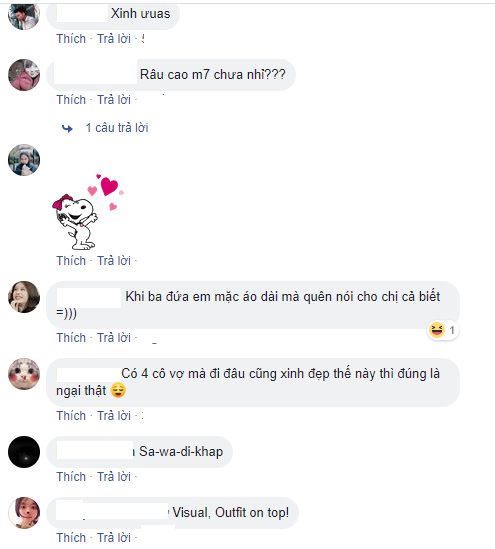This screenshot has width=495, height=549.
Task: Like the 'Xinh ưuas' comment via Thích
Action: click(71, 39)
